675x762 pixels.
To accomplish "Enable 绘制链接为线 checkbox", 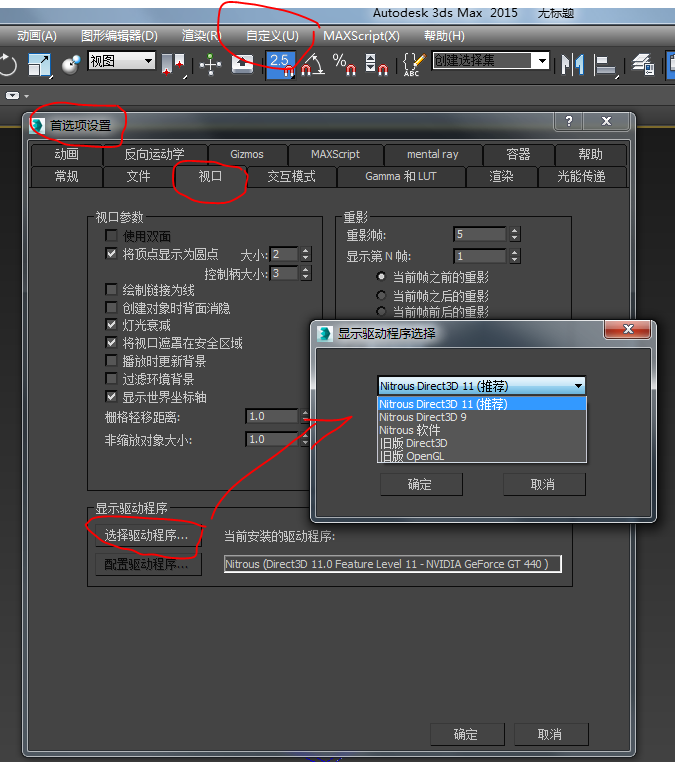I will [x=111, y=290].
